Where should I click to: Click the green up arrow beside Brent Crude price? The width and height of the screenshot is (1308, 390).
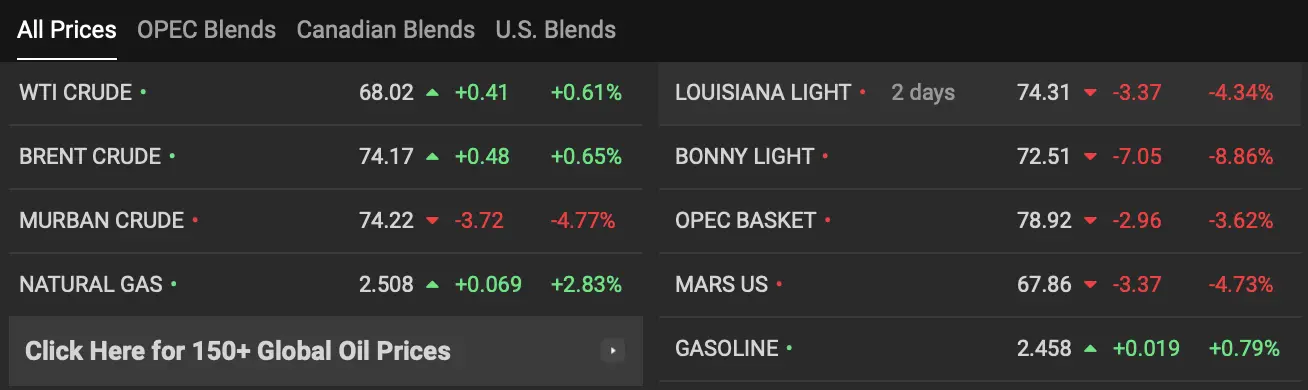[432, 157]
